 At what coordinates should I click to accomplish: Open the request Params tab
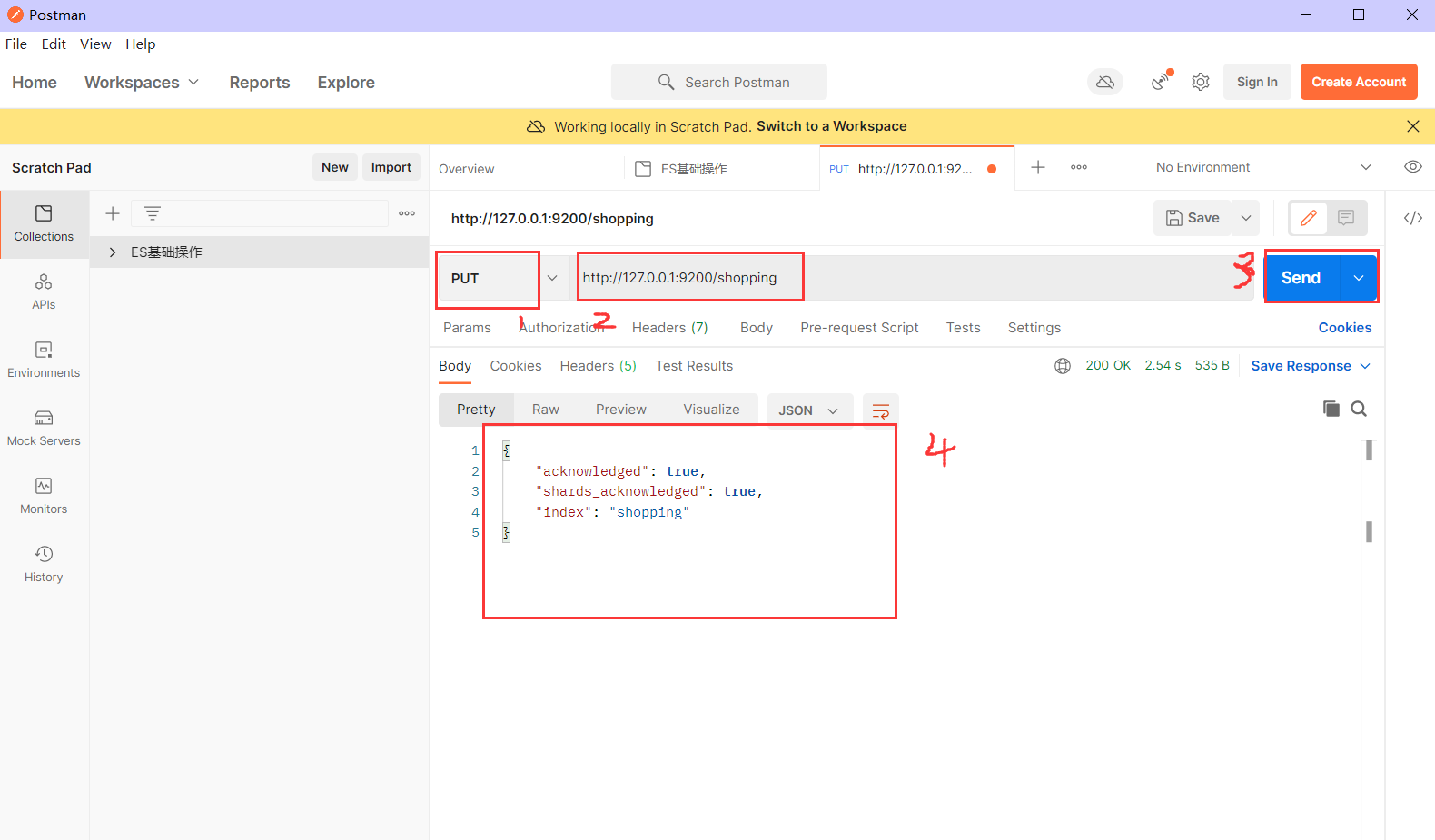click(467, 328)
